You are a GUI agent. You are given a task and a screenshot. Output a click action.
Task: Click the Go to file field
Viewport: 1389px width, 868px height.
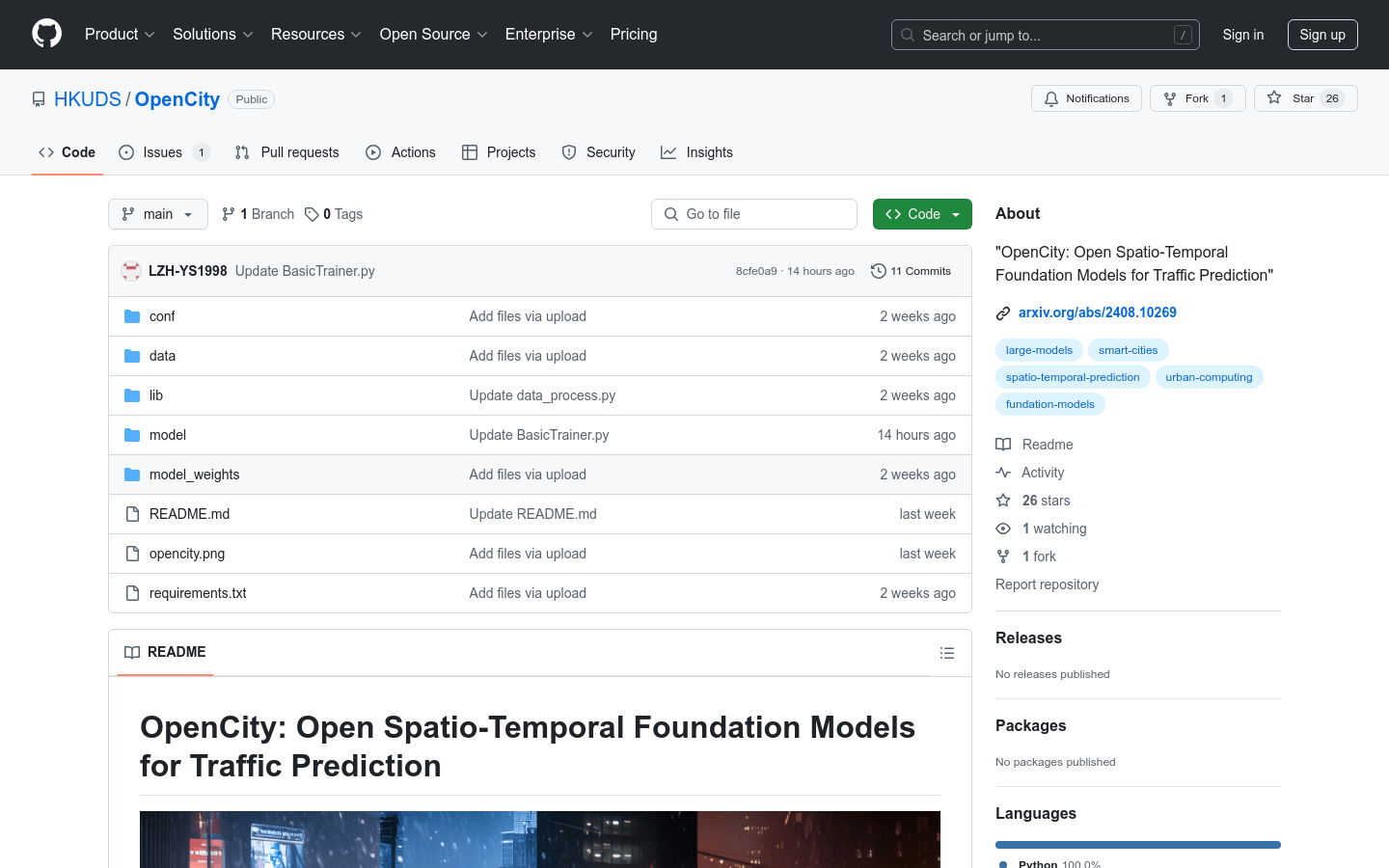754,214
